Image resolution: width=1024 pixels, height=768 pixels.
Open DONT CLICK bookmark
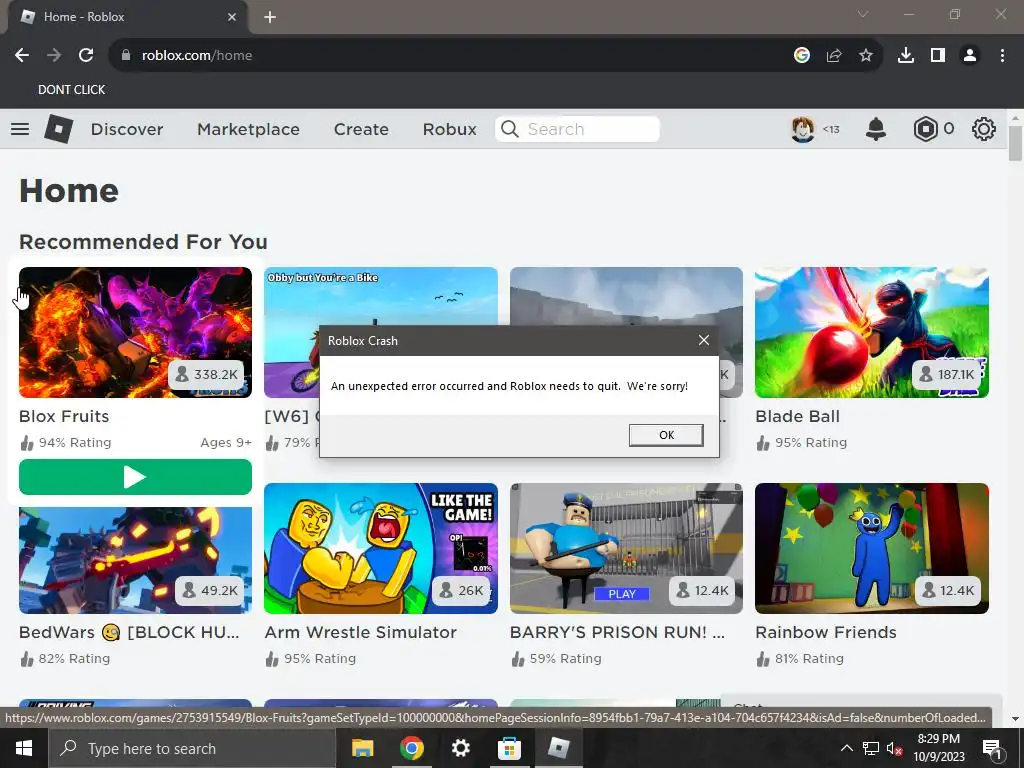[x=71, y=89]
